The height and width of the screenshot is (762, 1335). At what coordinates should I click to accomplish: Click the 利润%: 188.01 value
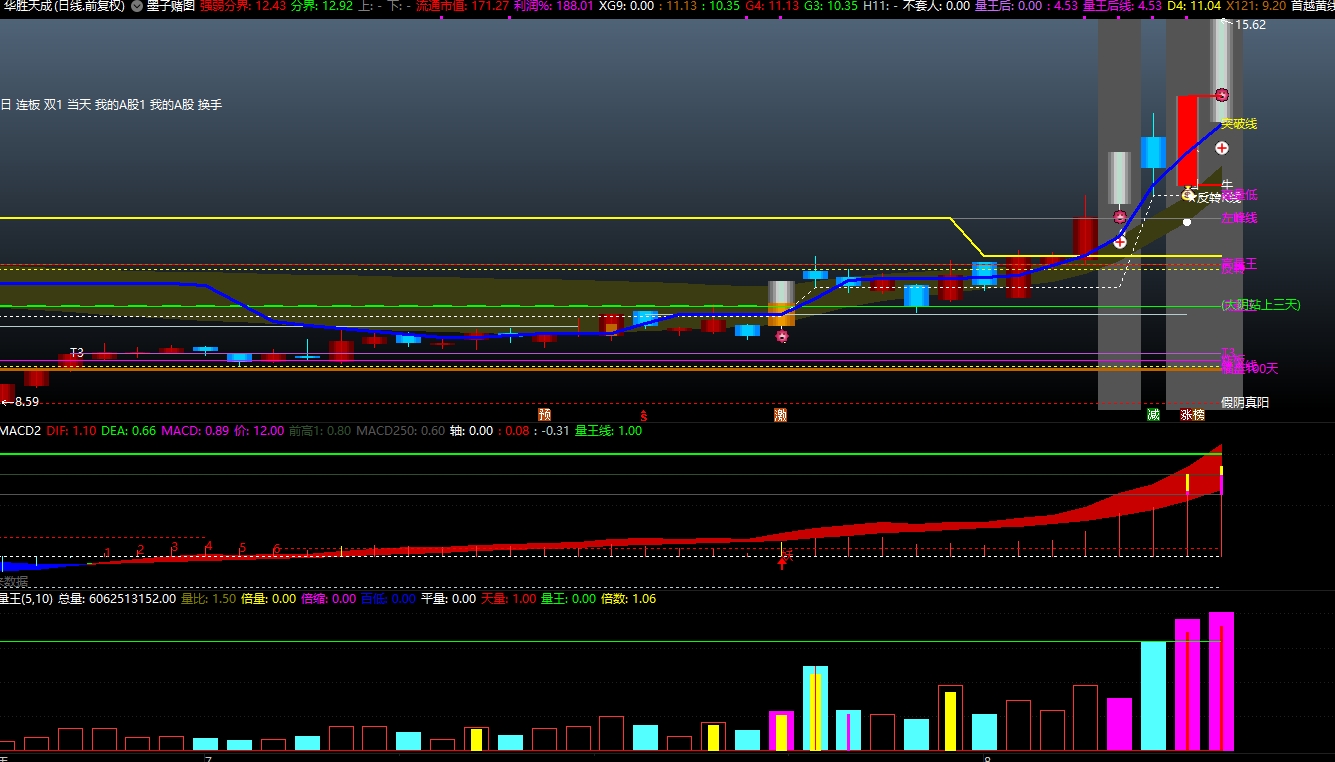(x=553, y=6)
